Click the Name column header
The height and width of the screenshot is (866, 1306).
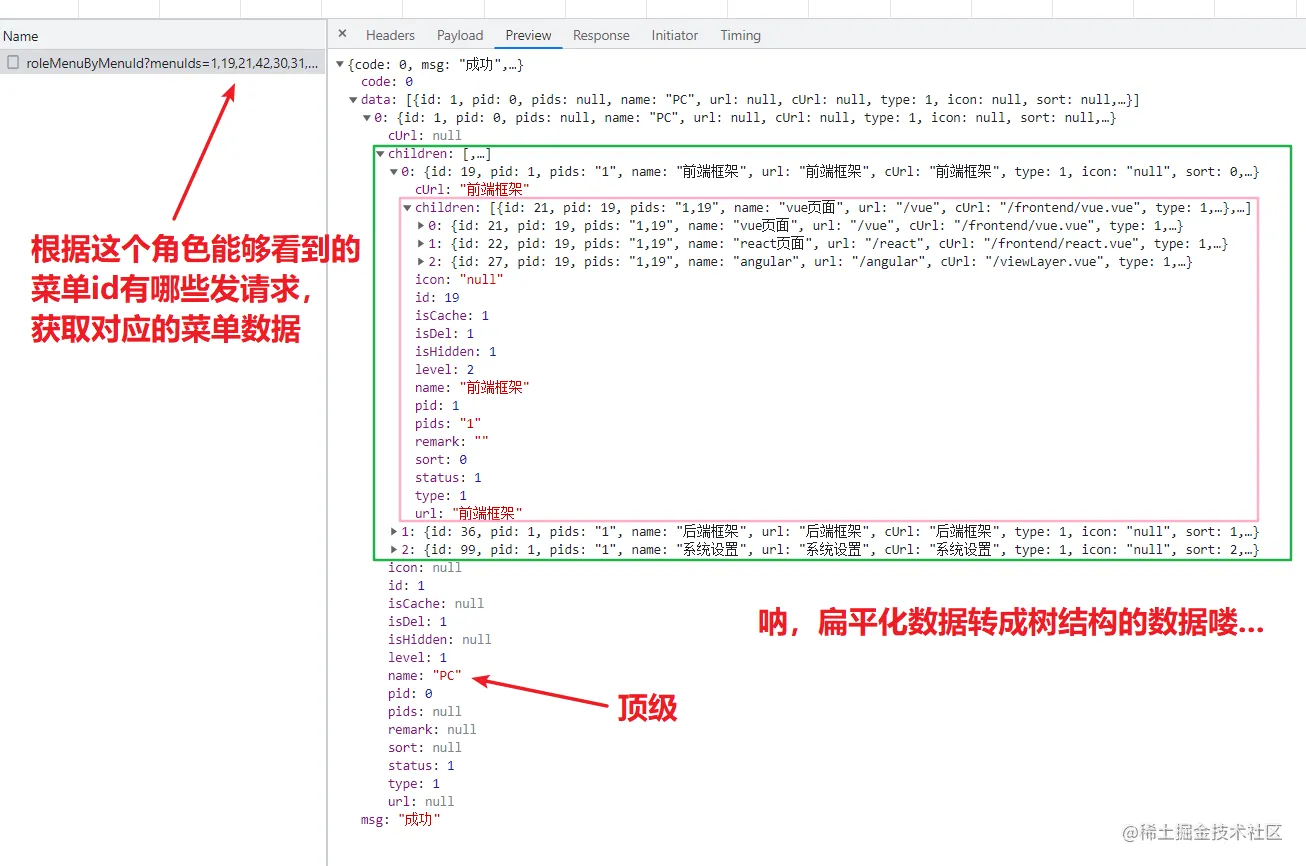point(21,36)
